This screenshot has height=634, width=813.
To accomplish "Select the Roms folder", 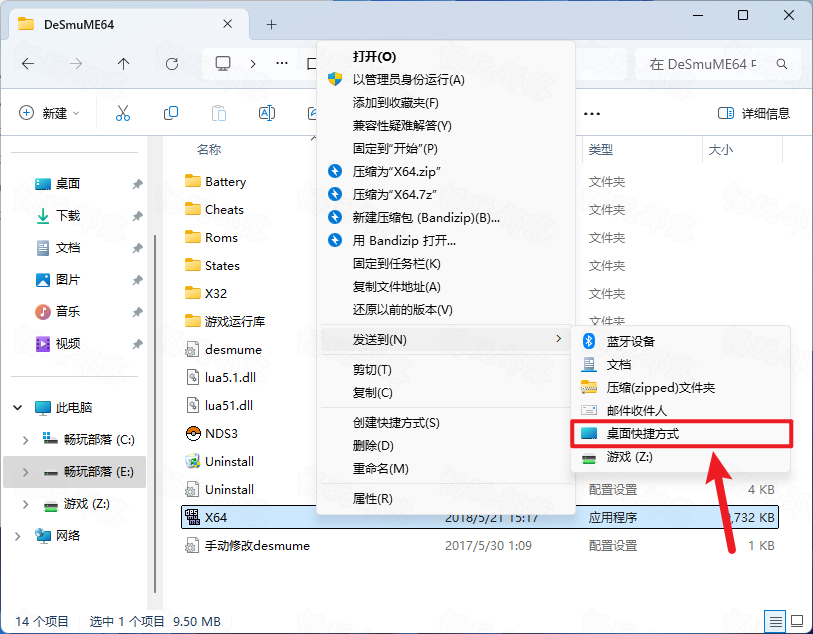I will tap(221, 237).
